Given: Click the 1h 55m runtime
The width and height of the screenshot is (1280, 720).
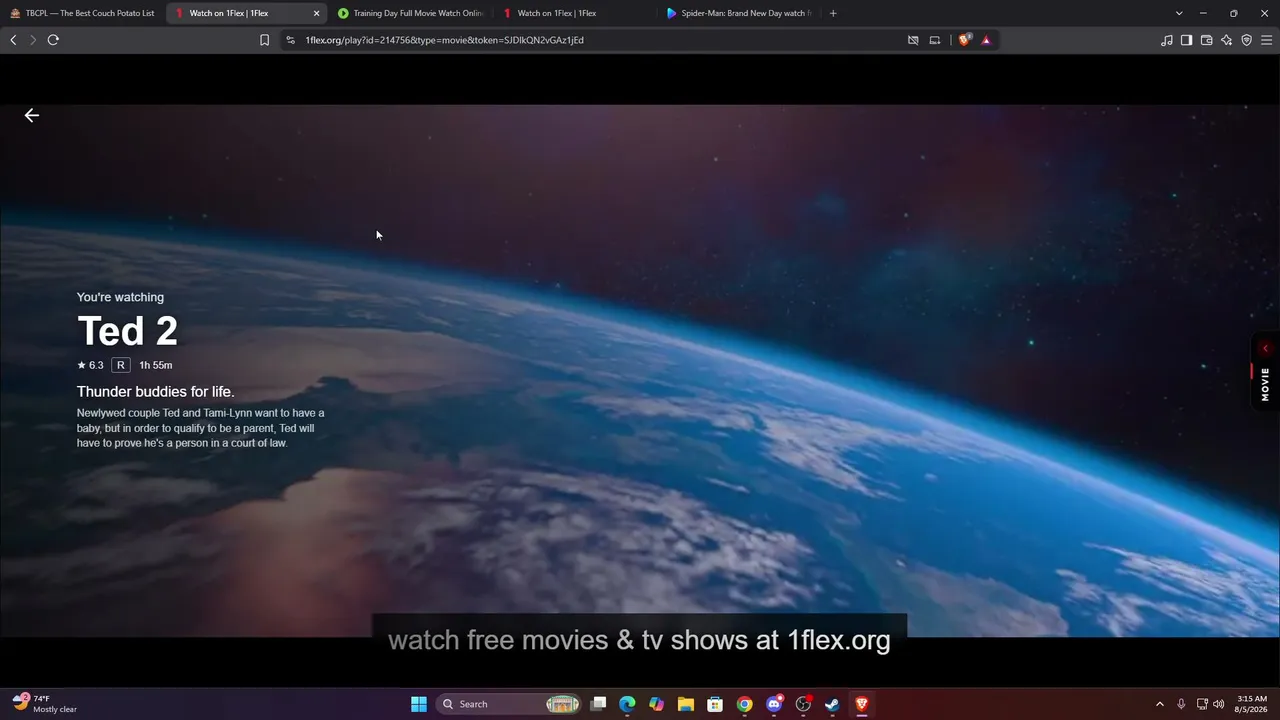Looking at the screenshot, I should (x=156, y=365).
